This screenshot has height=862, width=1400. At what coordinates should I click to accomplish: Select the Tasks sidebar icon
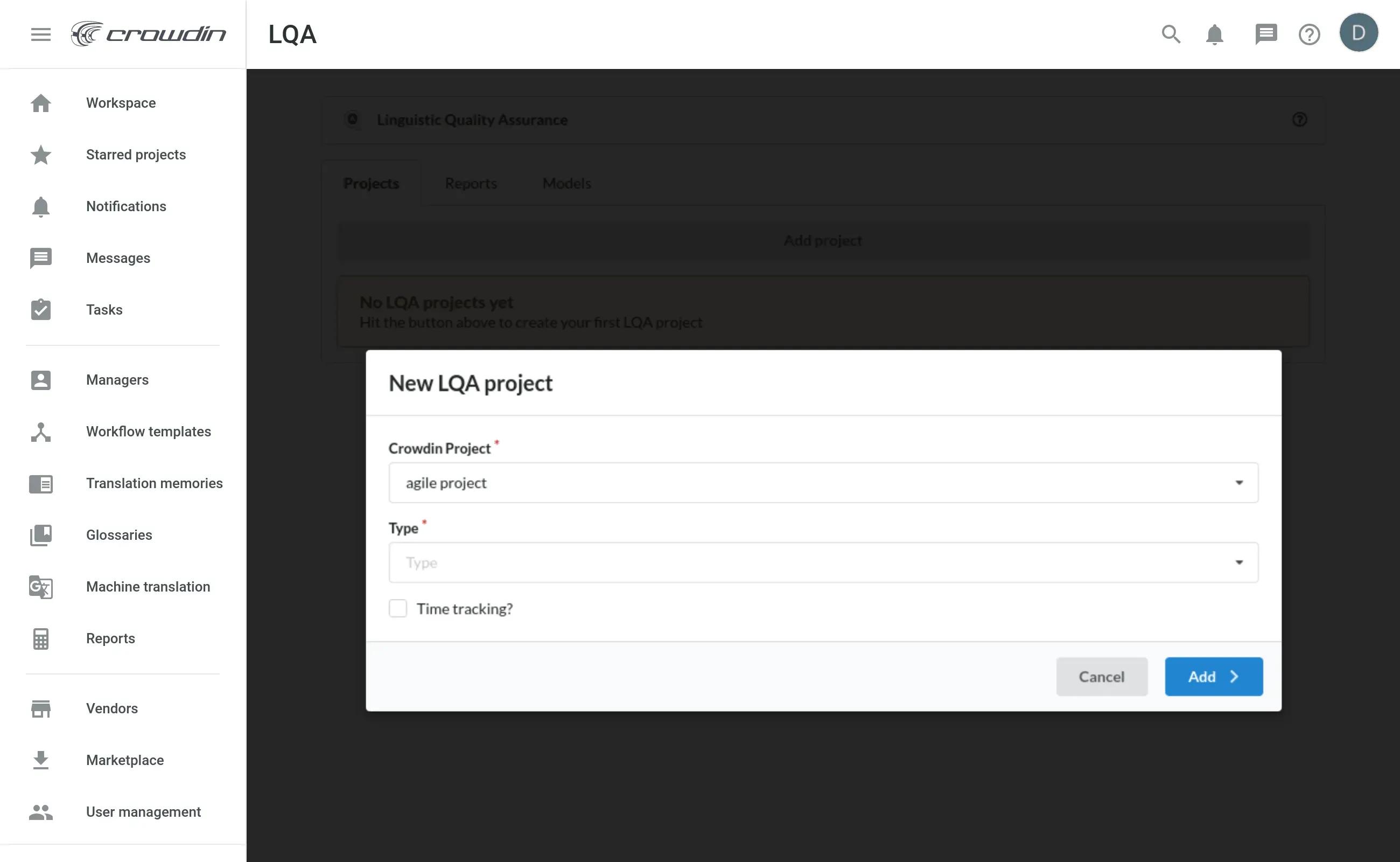tap(40, 310)
